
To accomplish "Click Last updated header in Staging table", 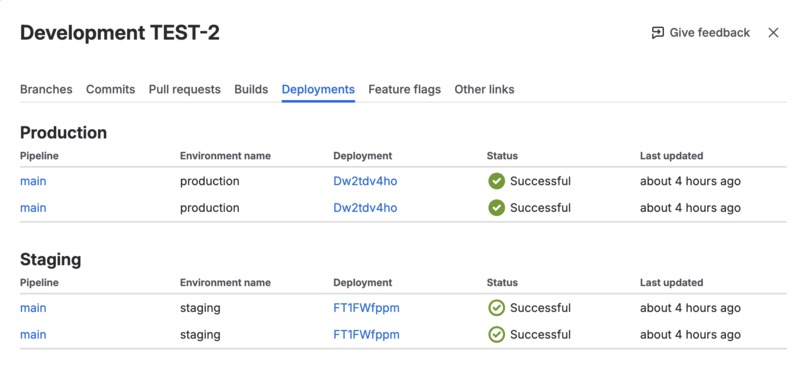I will [671, 283].
